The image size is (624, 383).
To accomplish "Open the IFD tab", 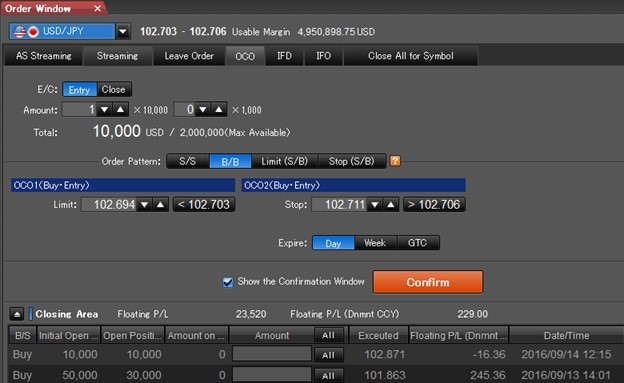I will 284,56.
